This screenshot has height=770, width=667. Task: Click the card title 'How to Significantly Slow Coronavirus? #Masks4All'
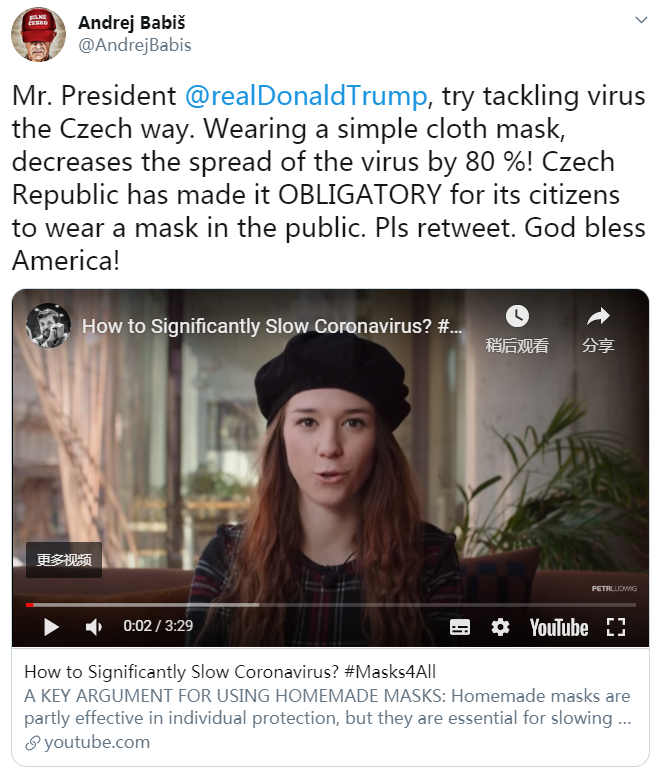pos(230,672)
